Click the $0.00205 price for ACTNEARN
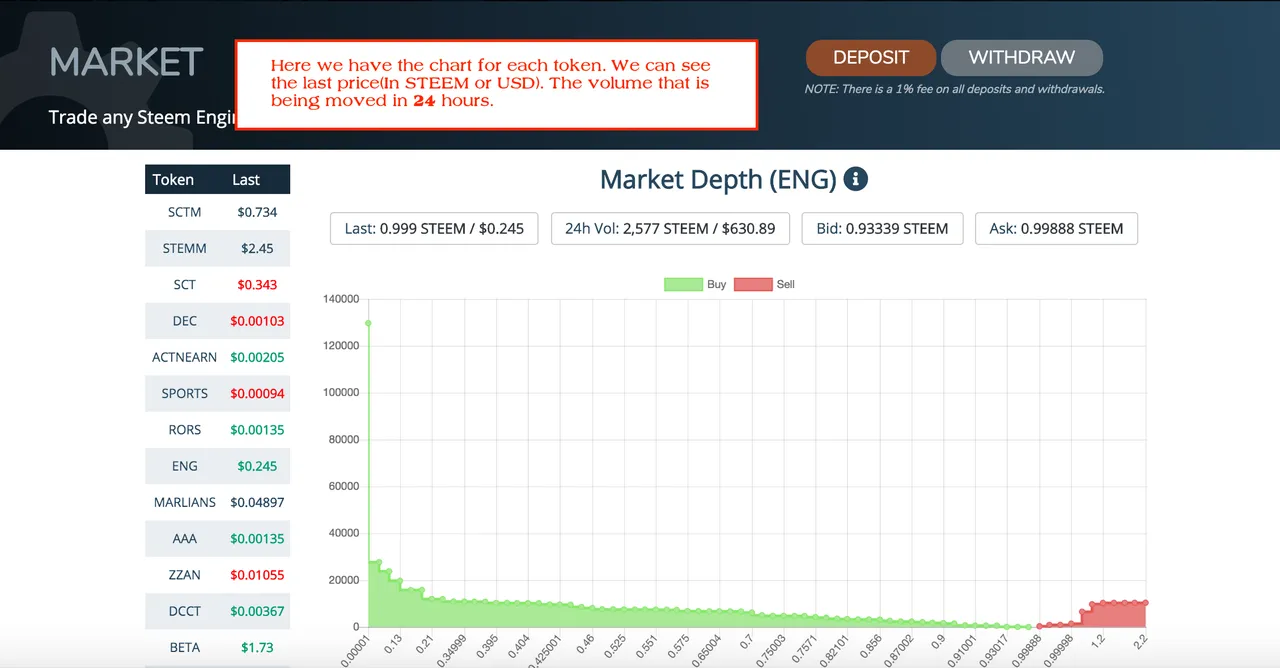The image size is (1280, 668). [x=257, y=357]
